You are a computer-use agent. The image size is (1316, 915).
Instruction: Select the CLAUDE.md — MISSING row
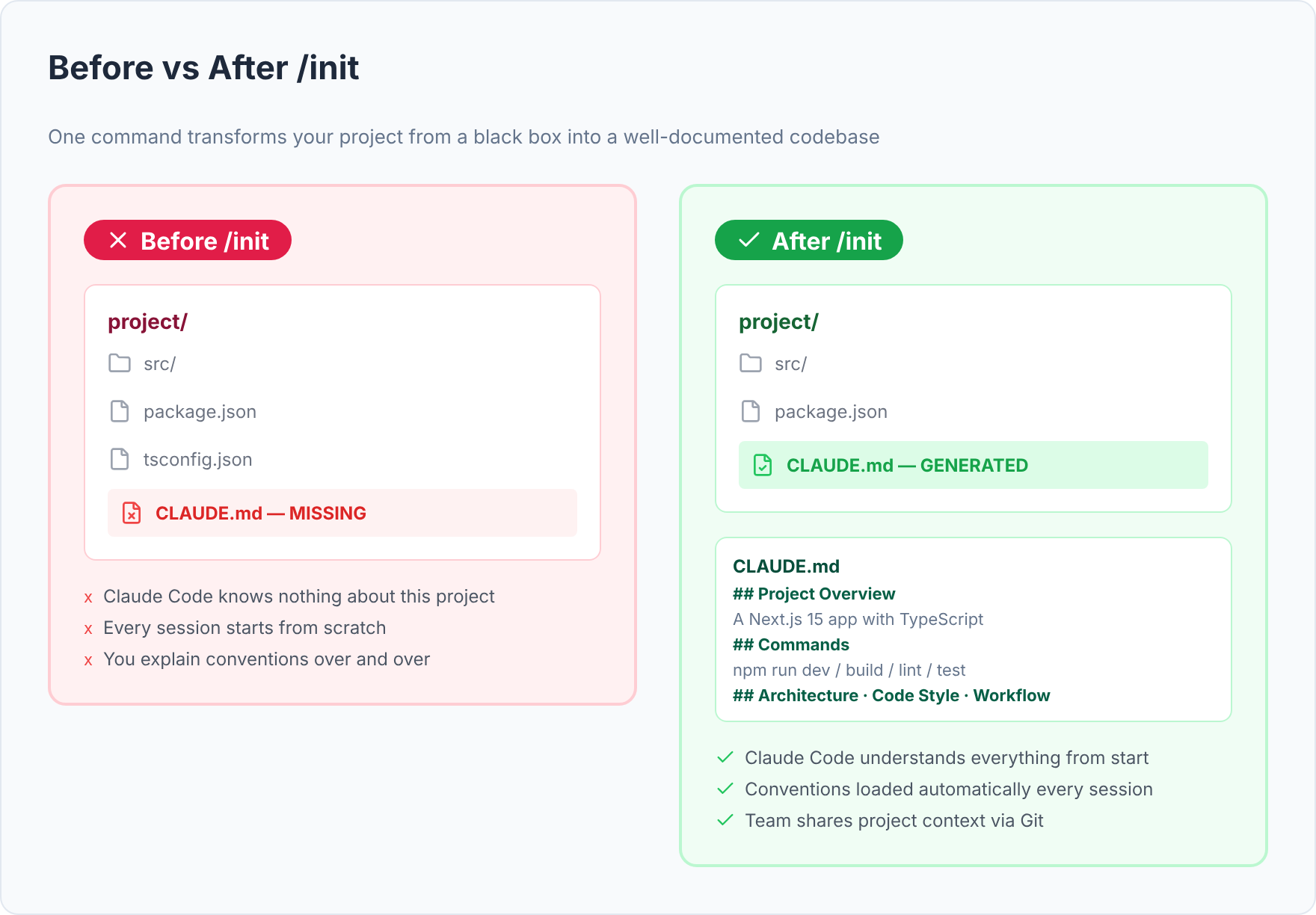click(342, 513)
